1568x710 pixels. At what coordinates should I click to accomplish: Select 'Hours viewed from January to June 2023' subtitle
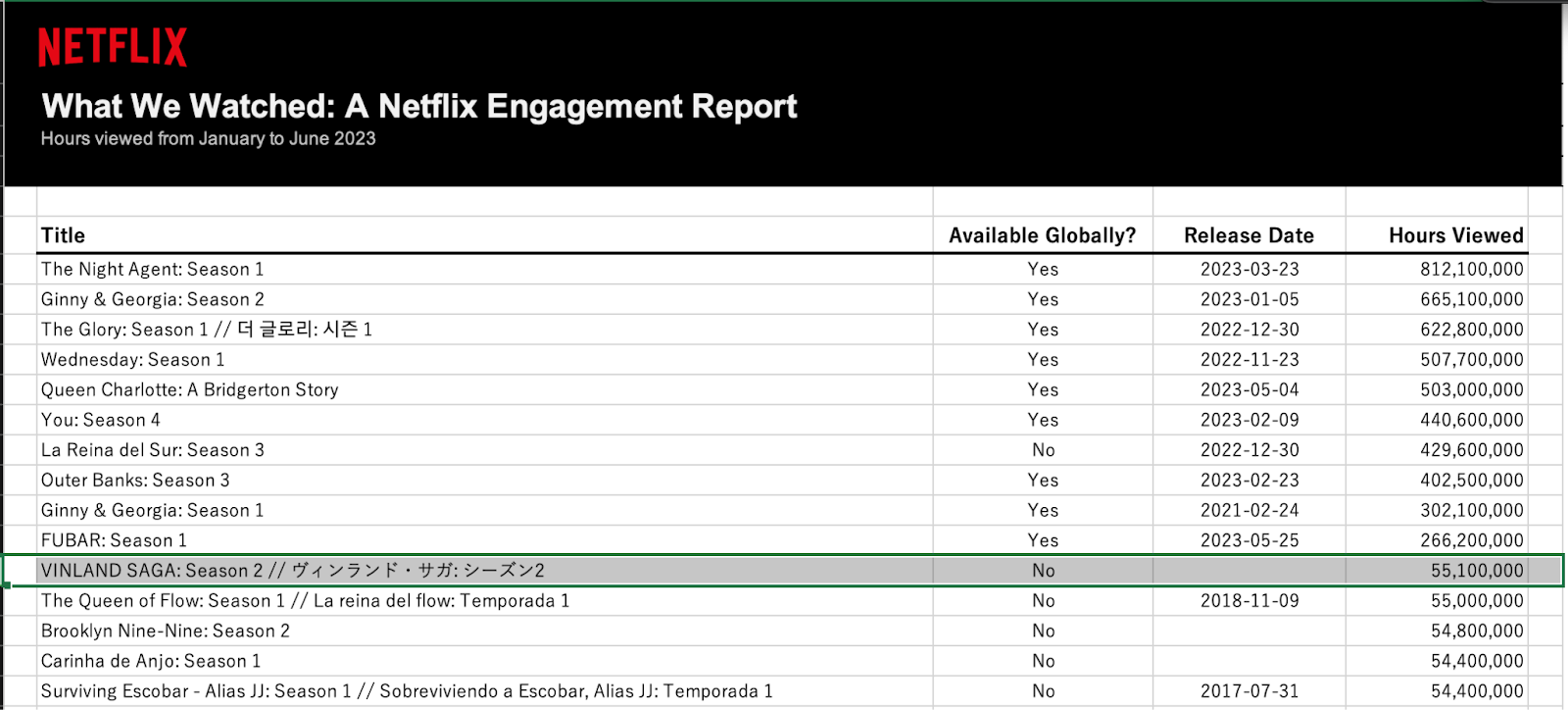208,138
